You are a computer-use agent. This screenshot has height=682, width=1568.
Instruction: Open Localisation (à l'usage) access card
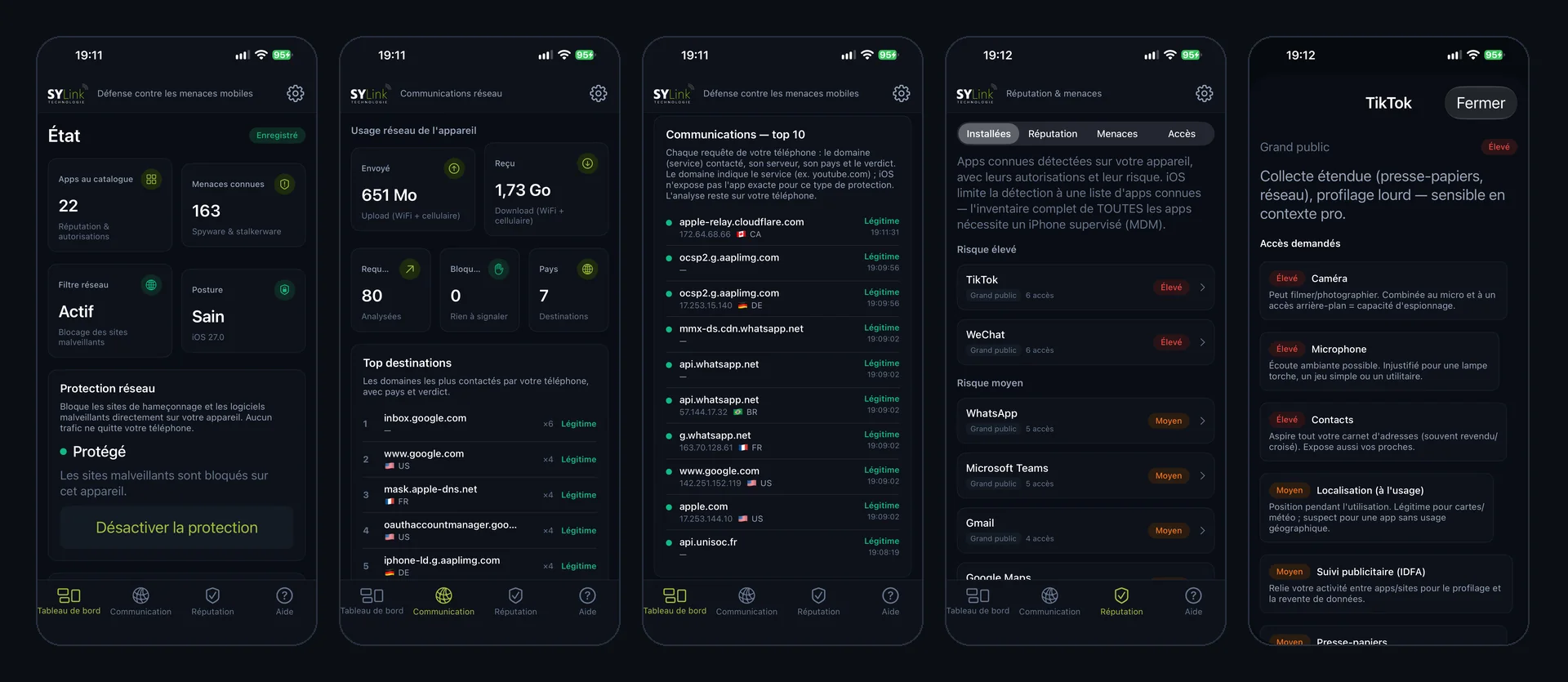point(1377,508)
